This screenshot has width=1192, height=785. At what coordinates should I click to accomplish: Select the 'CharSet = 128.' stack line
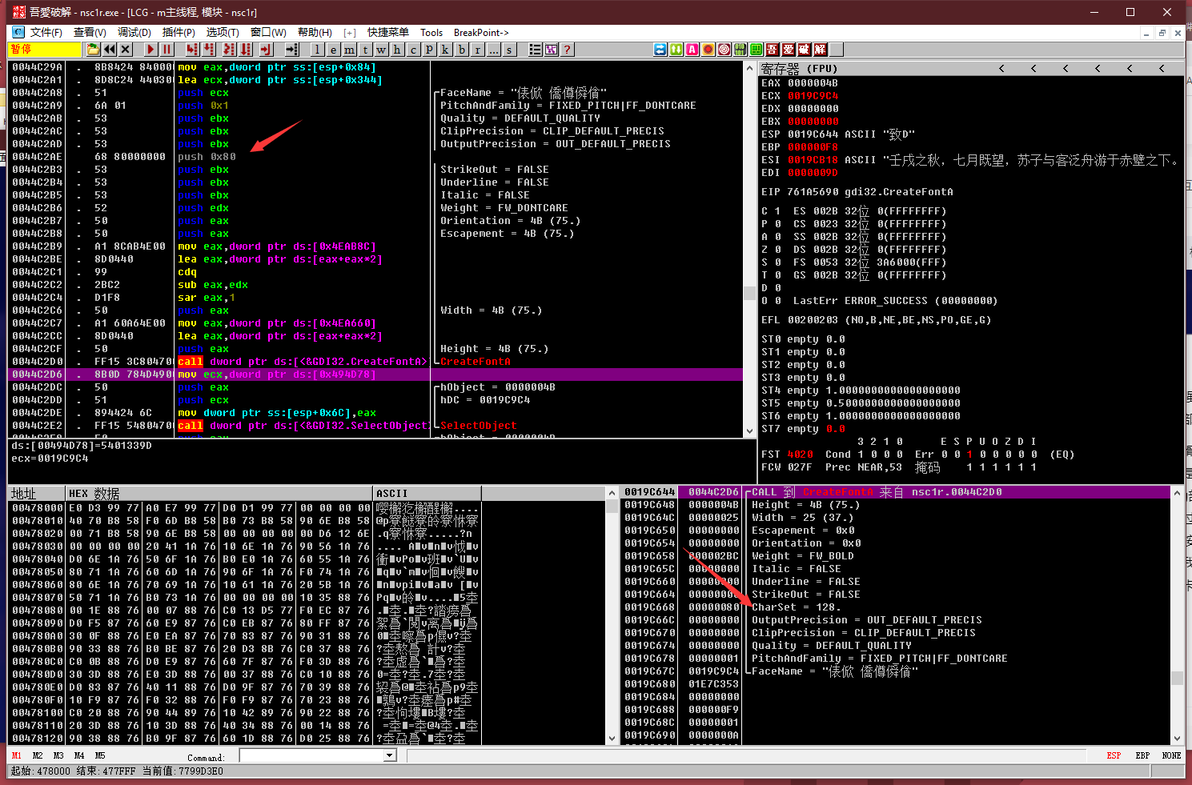coord(796,607)
